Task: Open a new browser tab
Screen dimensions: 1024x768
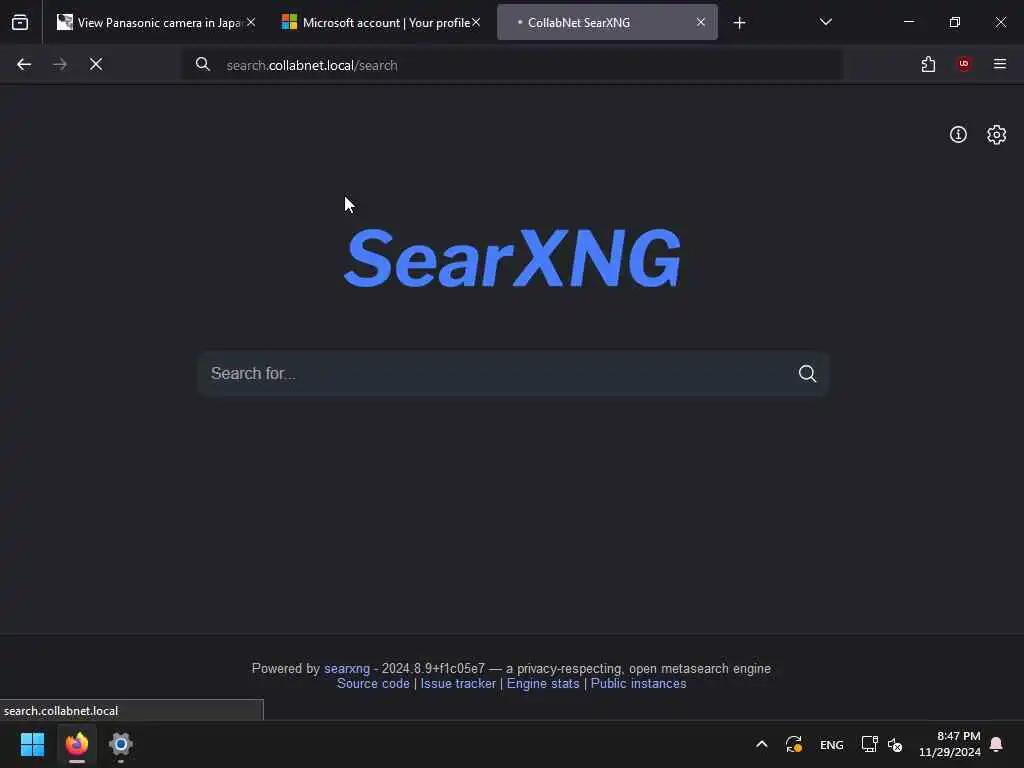Action: 739,23
